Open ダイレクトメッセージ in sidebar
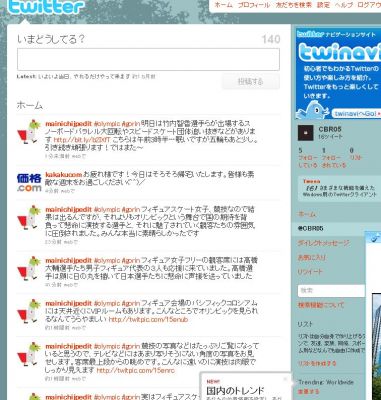 323,243
